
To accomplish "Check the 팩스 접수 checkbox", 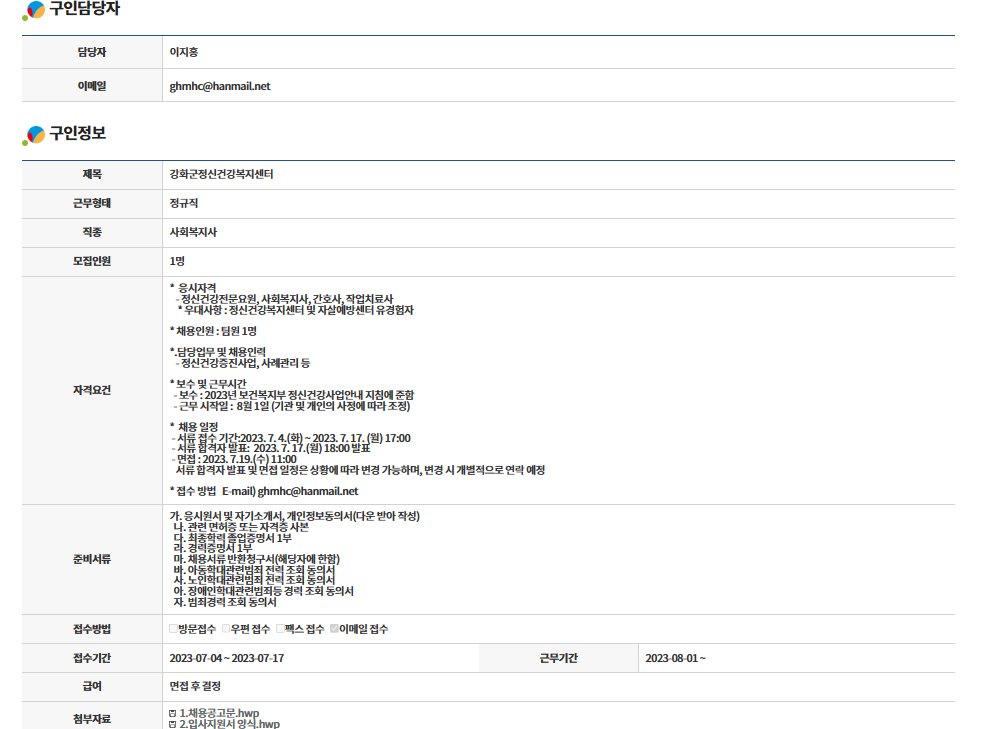I will pos(280,629).
